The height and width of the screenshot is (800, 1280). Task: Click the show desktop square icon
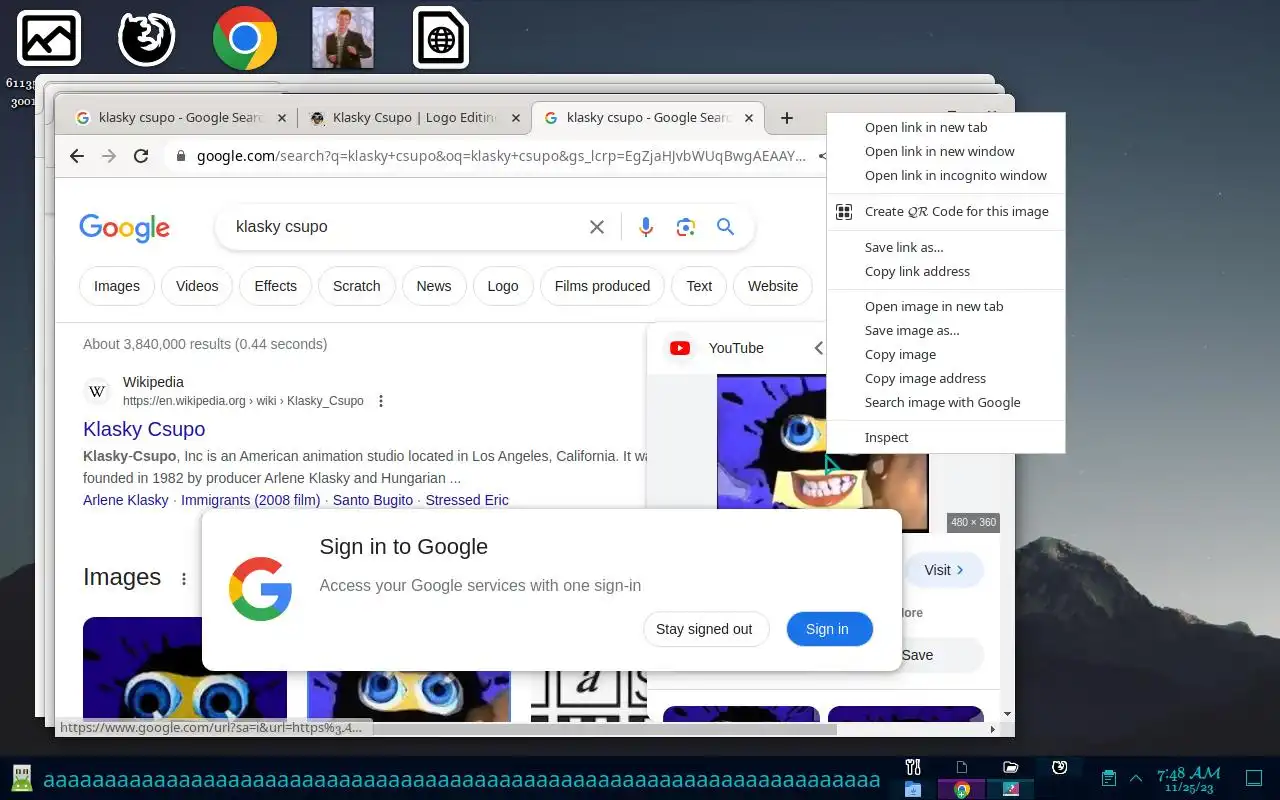click(1254, 778)
